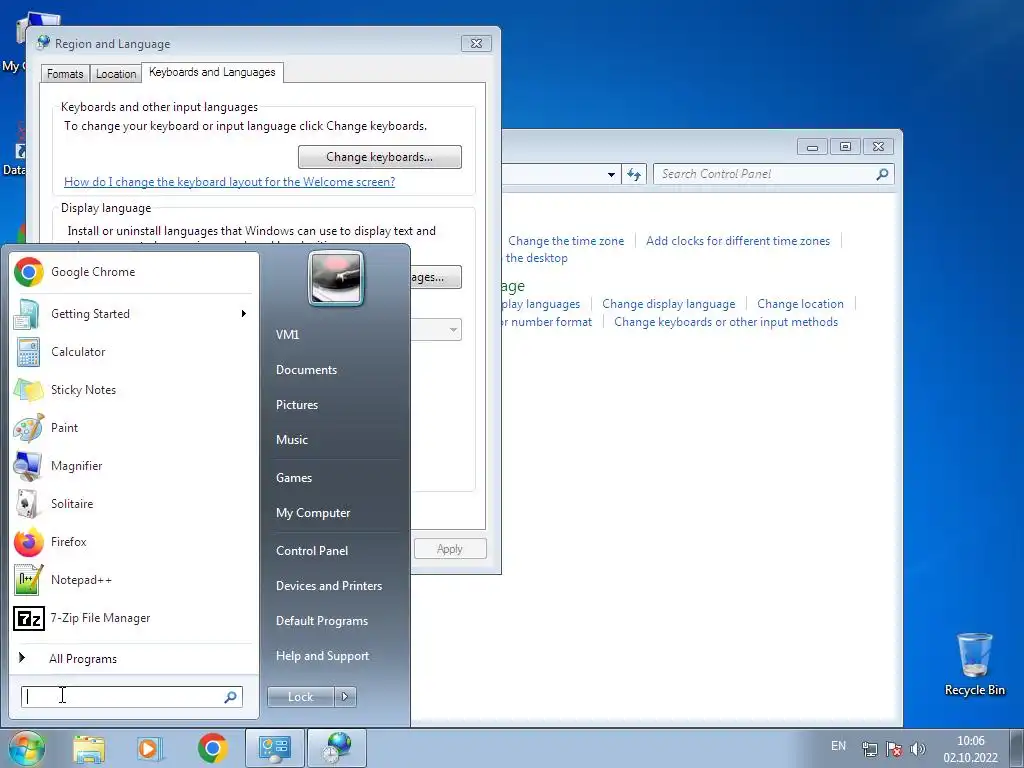Open Notepad++ from the Start menu
Screen dimensions: 1024x768
(x=133, y=580)
